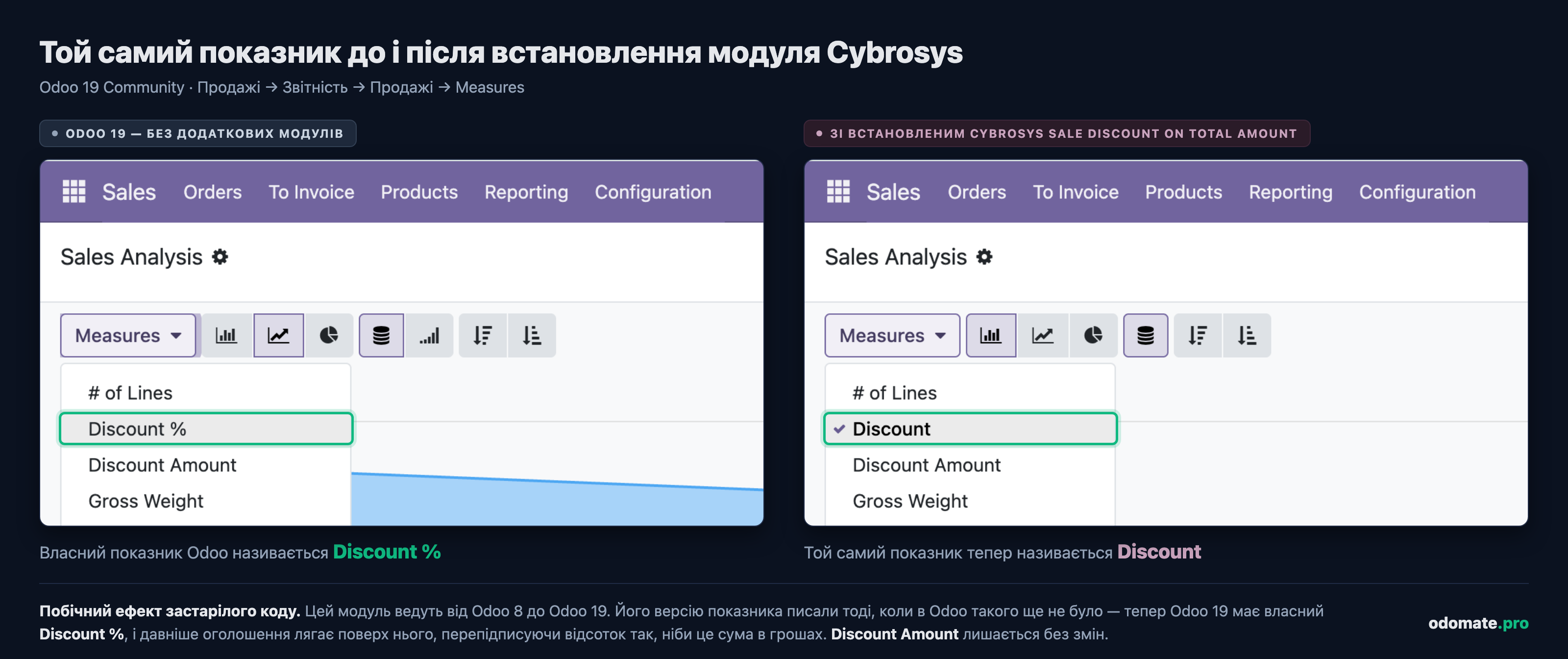The image size is (1568, 659).
Task: Select 'Discount Amount' measure in stock Odoo screenshot
Action: [206, 465]
